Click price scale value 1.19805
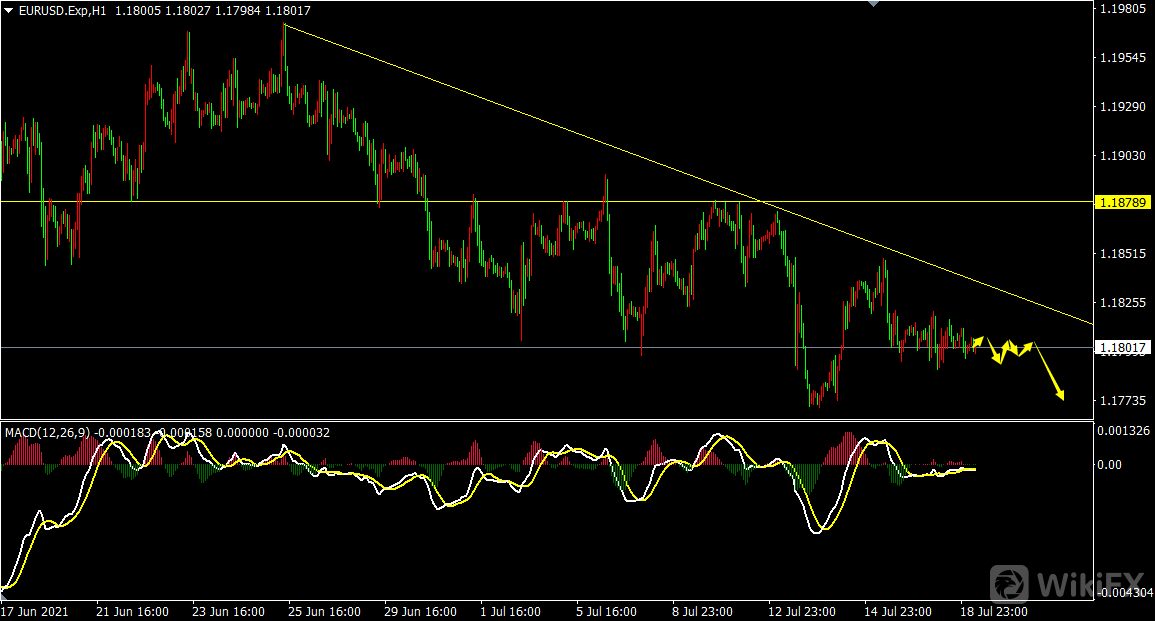Screen dimensions: 1155x621 tap(1123, 9)
